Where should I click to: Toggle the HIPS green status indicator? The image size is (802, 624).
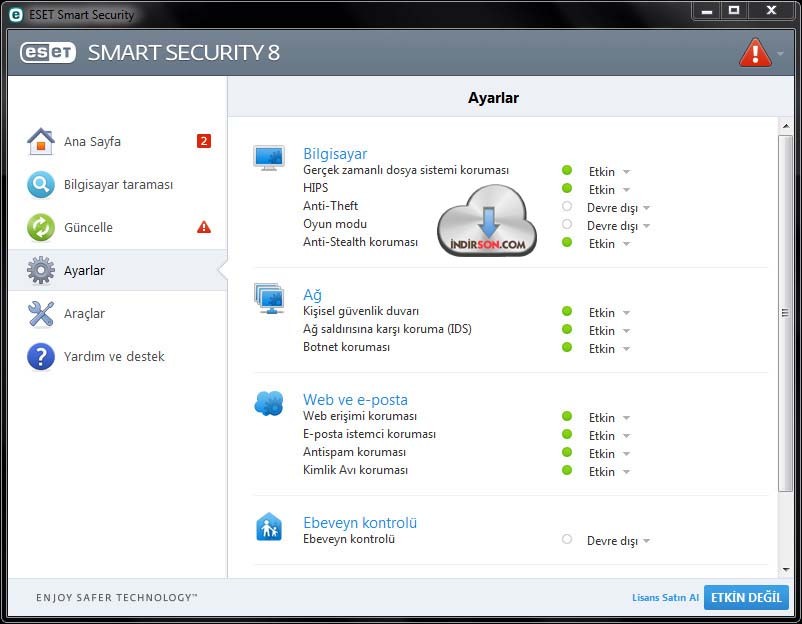pos(567,188)
